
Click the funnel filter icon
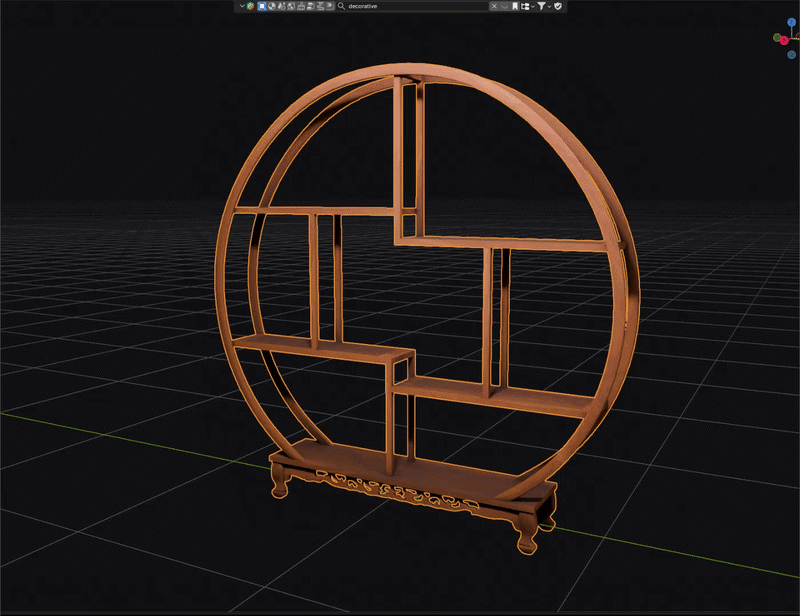pyautogui.click(x=541, y=6)
